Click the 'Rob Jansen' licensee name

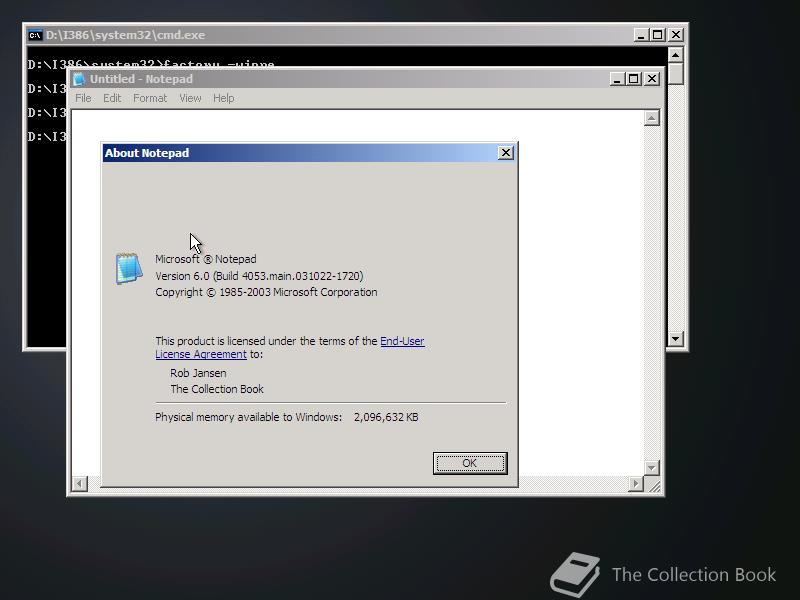(x=198, y=373)
